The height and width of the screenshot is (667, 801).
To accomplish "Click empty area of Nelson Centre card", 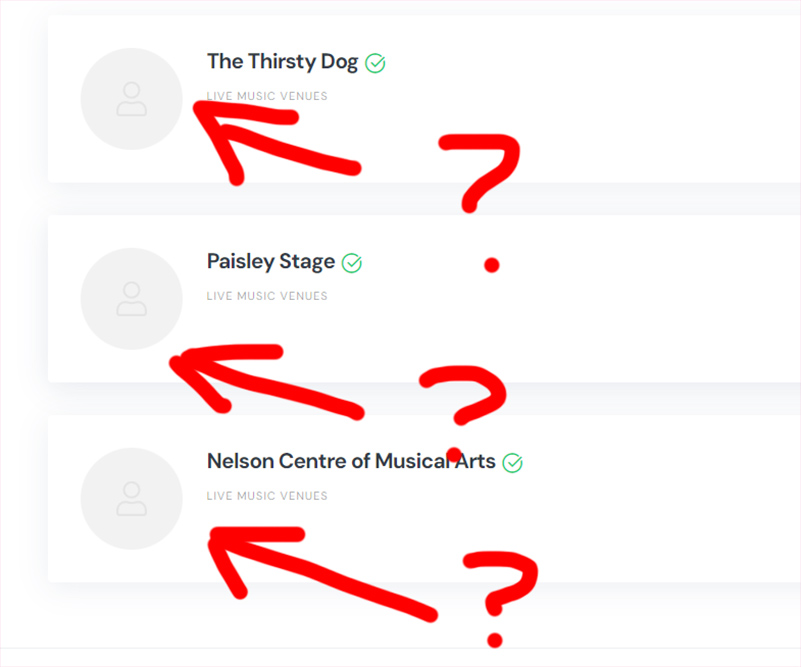I will pyautogui.click(x=639, y=498).
